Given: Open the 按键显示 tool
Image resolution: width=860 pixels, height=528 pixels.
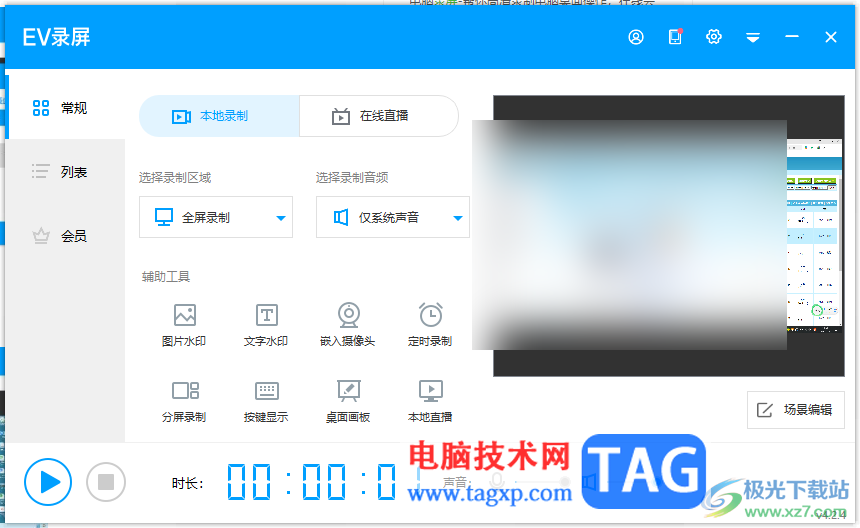Looking at the screenshot, I should coord(266,401).
